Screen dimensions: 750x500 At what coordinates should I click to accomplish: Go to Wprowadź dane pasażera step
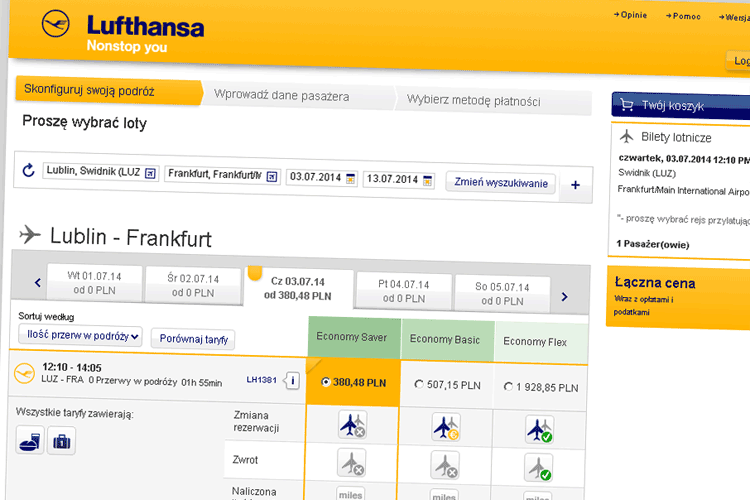pyautogui.click(x=298, y=95)
